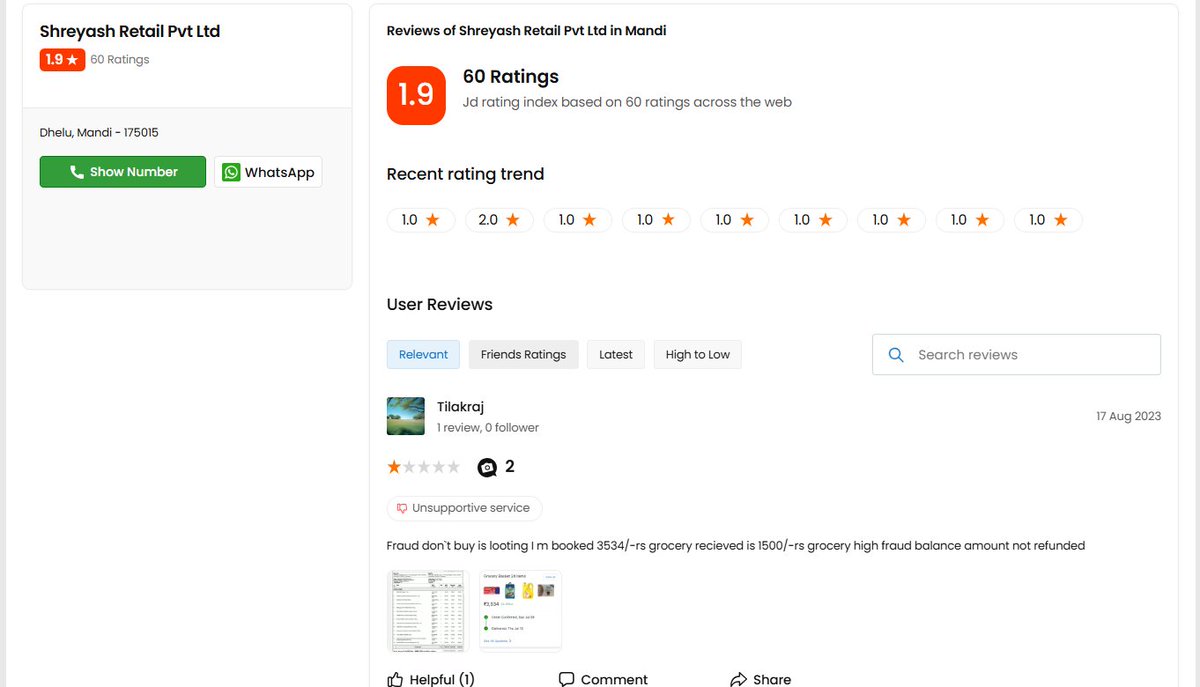Click the Helpful (1) label
Screen dimensions: 1200x687
click(x=442, y=680)
